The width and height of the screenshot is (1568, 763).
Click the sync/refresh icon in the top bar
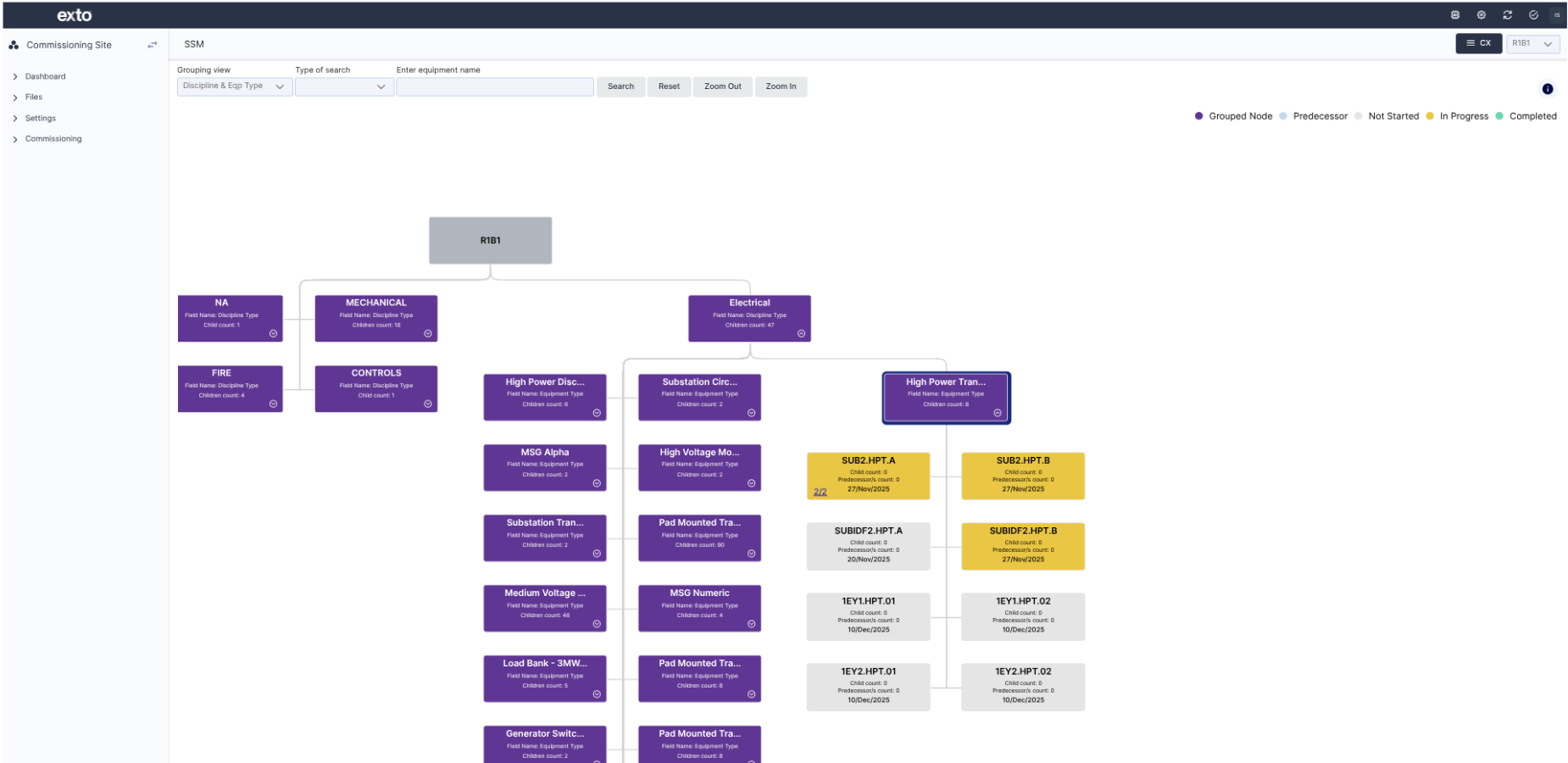(1507, 14)
